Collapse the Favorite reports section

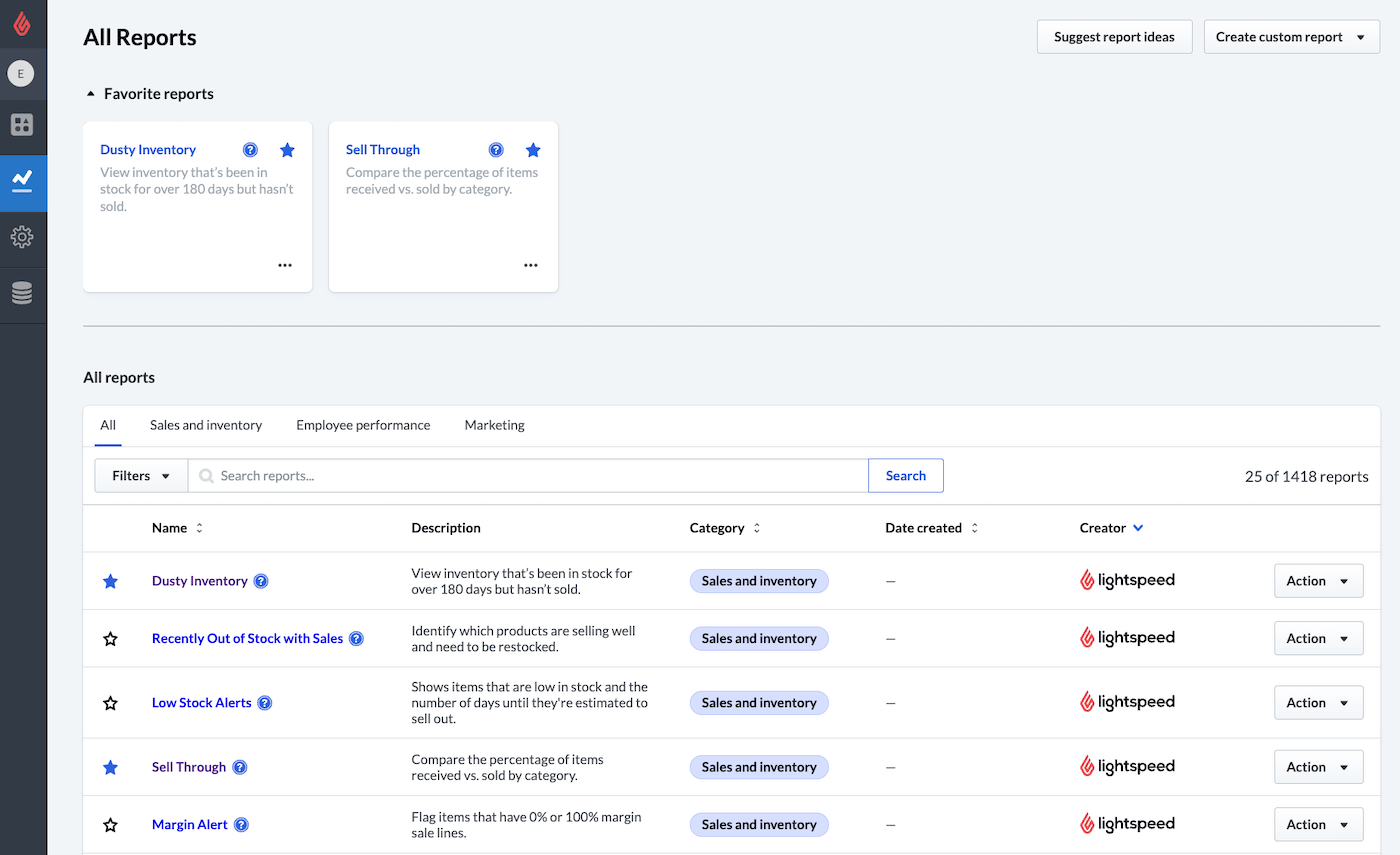click(91, 94)
